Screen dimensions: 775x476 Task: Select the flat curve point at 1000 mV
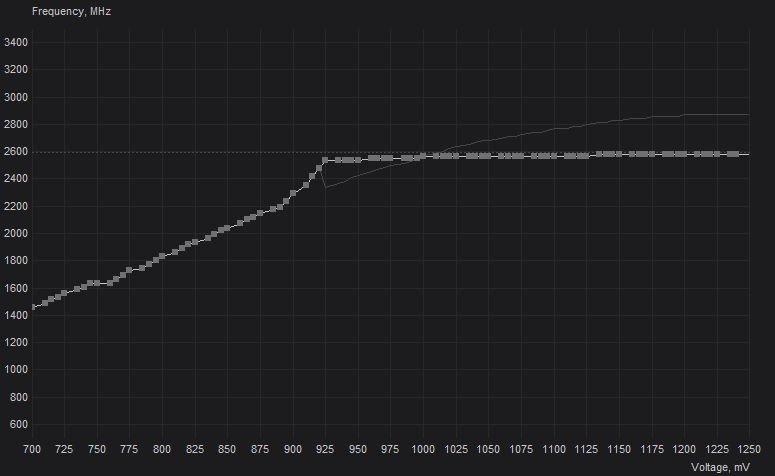pos(423,156)
